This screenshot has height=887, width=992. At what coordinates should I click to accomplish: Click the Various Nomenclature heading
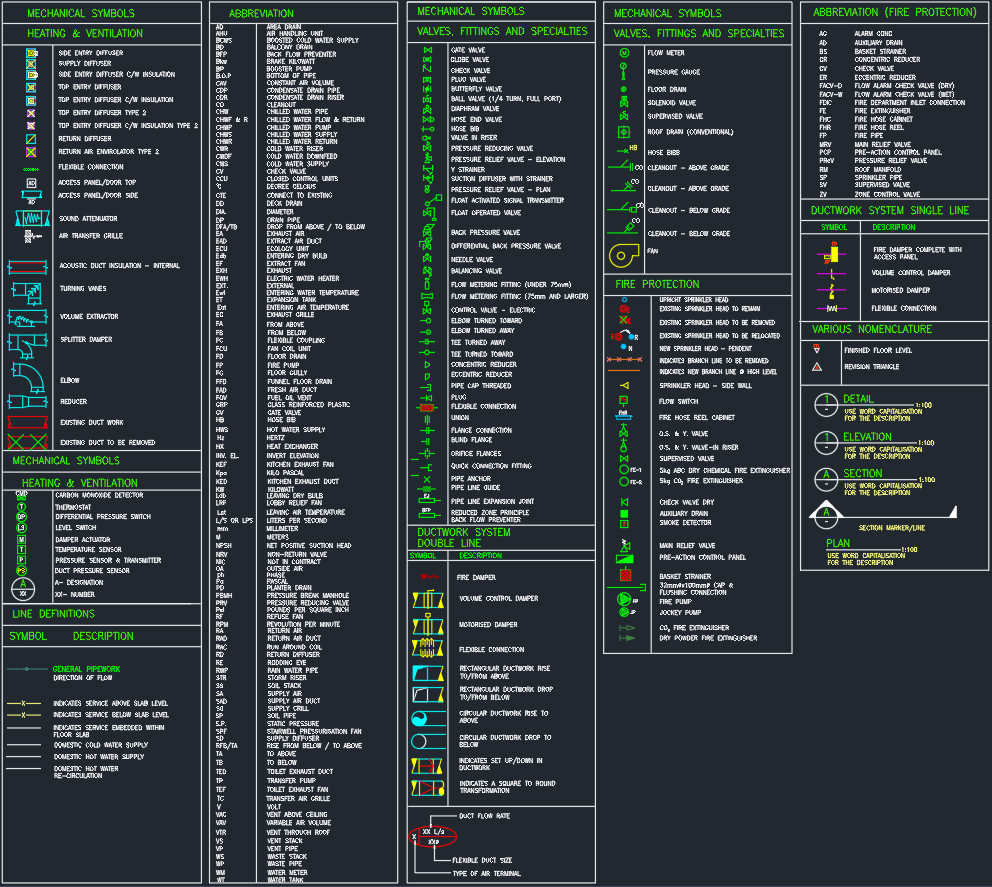point(872,329)
